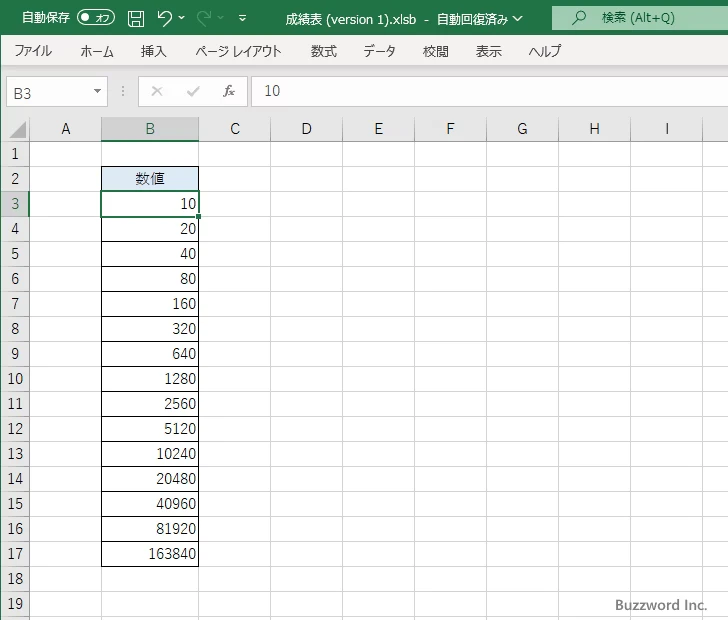Click the Undo arrow icon
This screenshot has width=728, height=620.
coord(164,19)
